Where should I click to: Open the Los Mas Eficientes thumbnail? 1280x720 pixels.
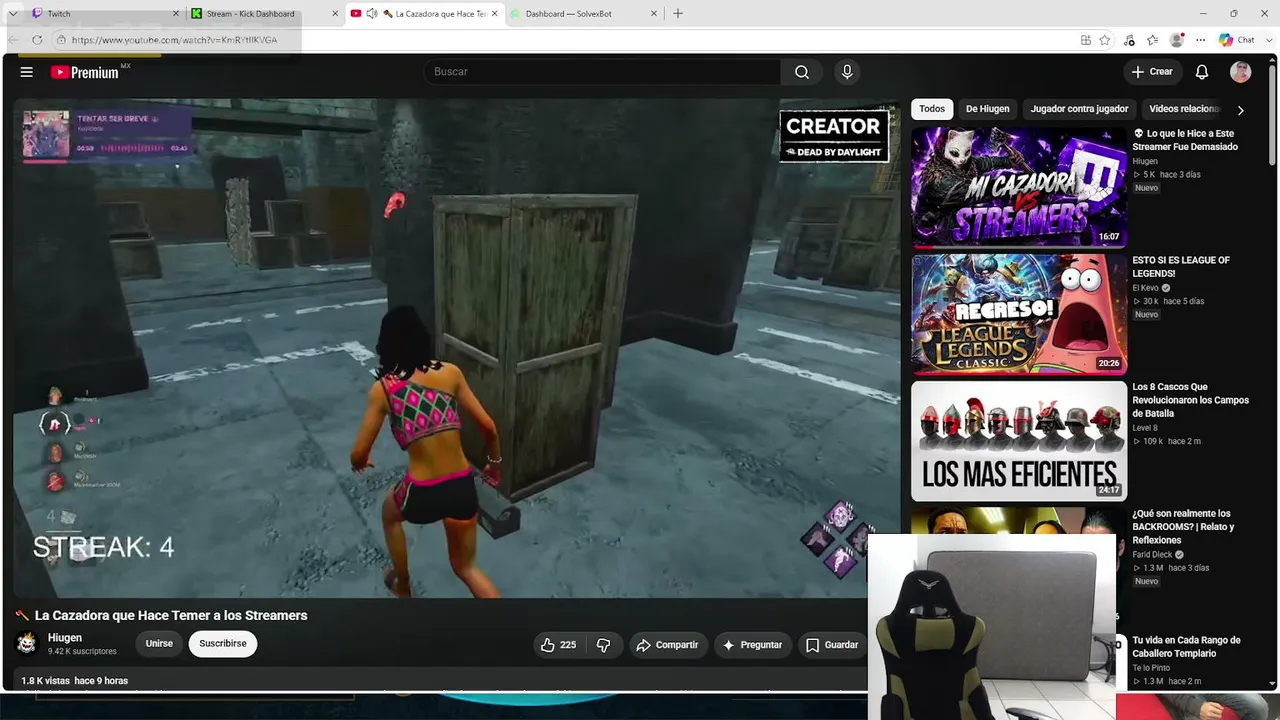1019,441
